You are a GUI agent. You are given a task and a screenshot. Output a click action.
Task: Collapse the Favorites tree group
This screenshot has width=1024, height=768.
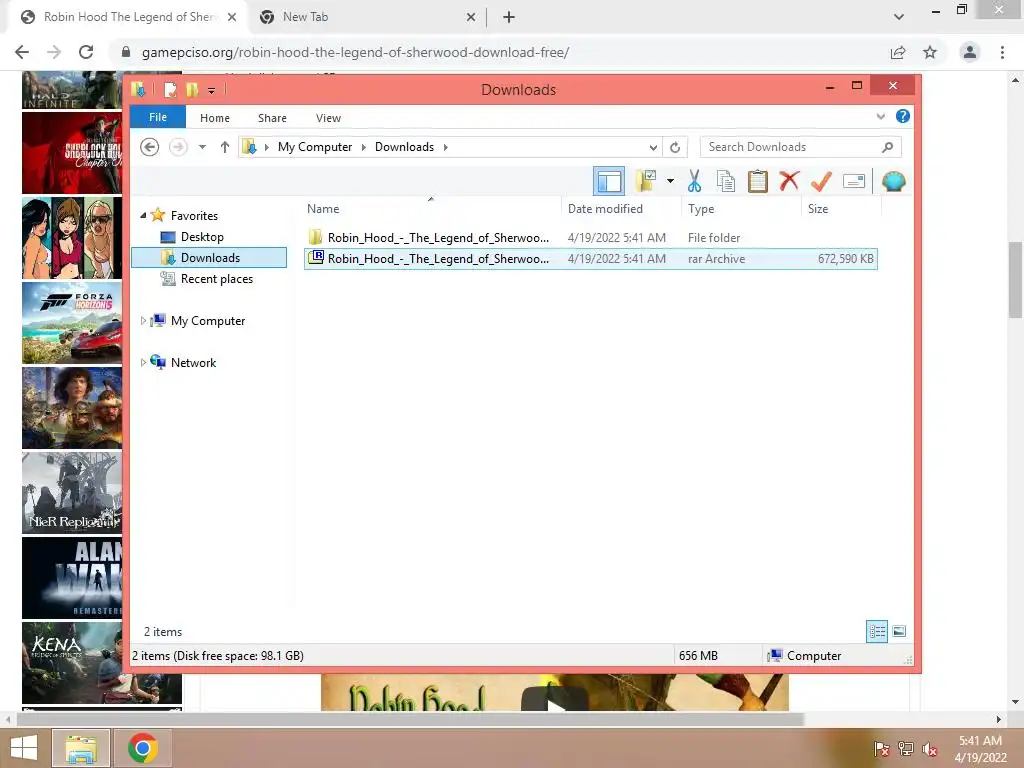(143, 216)
